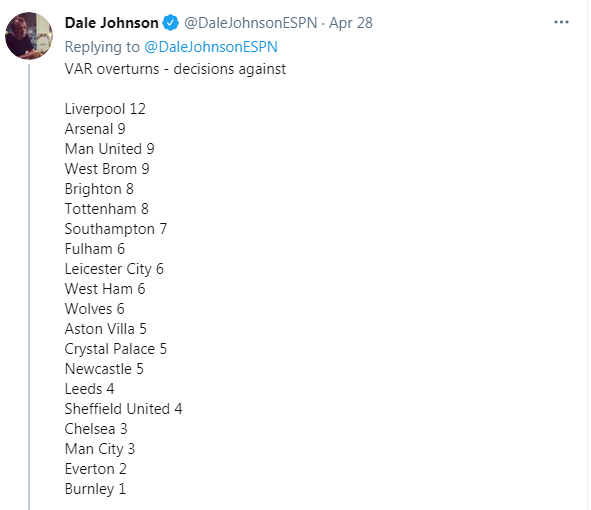The width and height of the screenshot is (591, 510).
Task: Click the 'Man City 3' line
Action: click(100, 449)
